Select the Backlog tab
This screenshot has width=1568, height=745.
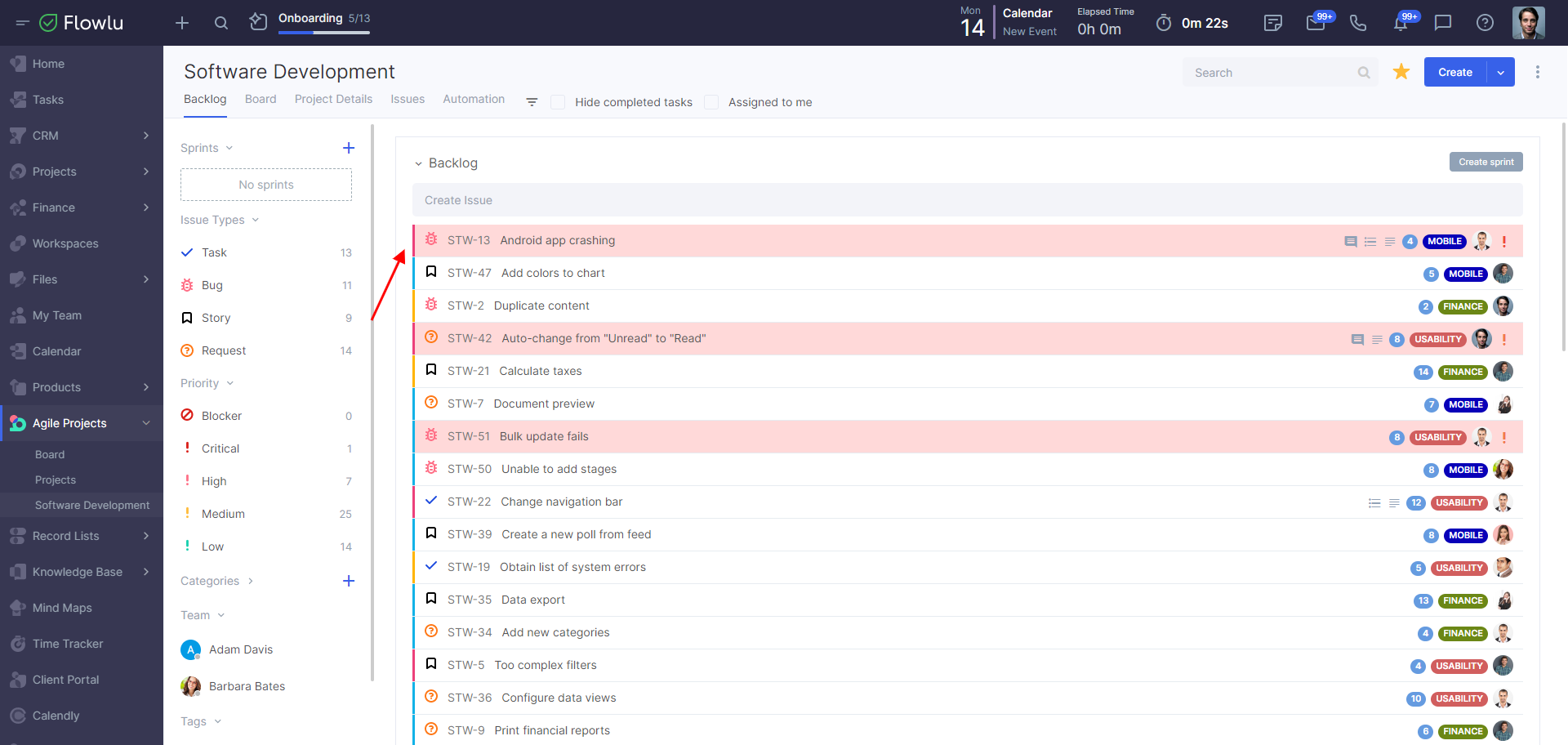tap(205, 99)
